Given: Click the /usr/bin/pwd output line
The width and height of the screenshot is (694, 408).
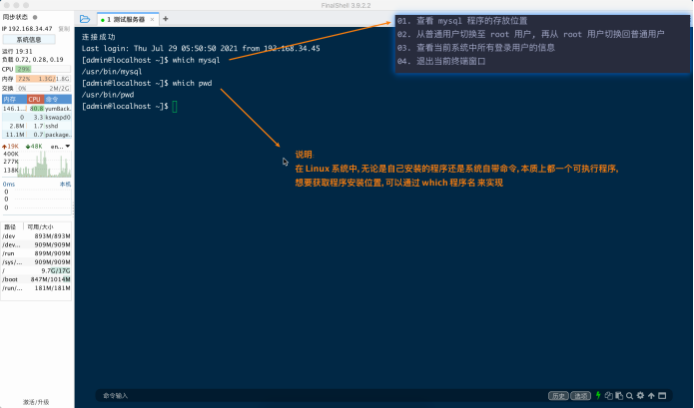Looking at the screenshot, I should click(108, 95).
